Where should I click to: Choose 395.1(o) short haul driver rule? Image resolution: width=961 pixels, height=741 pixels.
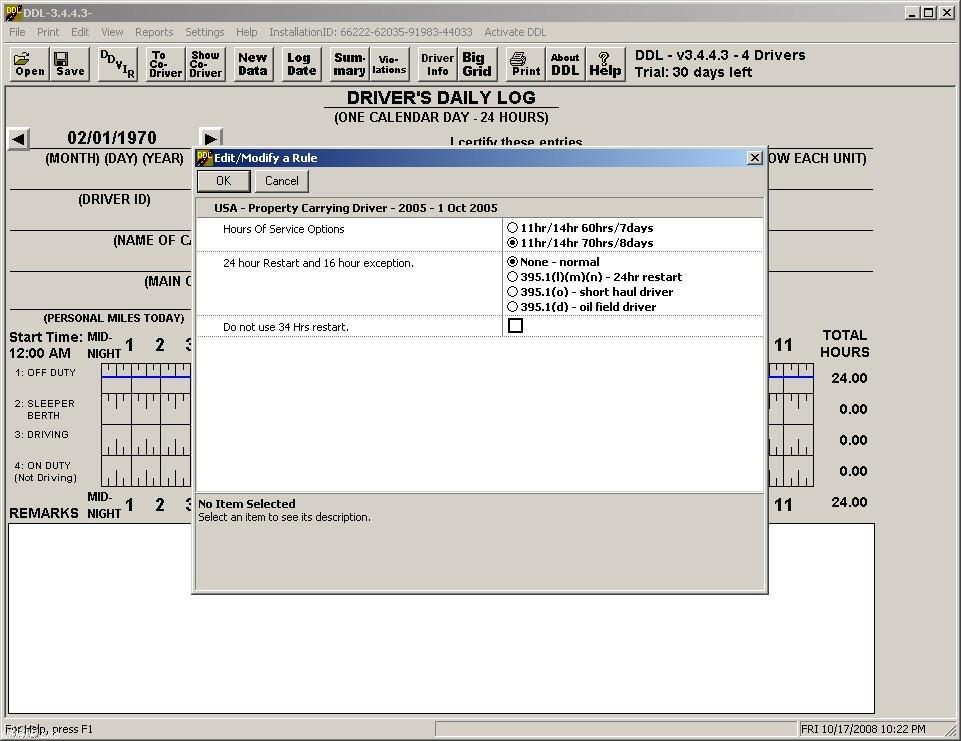coord(513,292)
